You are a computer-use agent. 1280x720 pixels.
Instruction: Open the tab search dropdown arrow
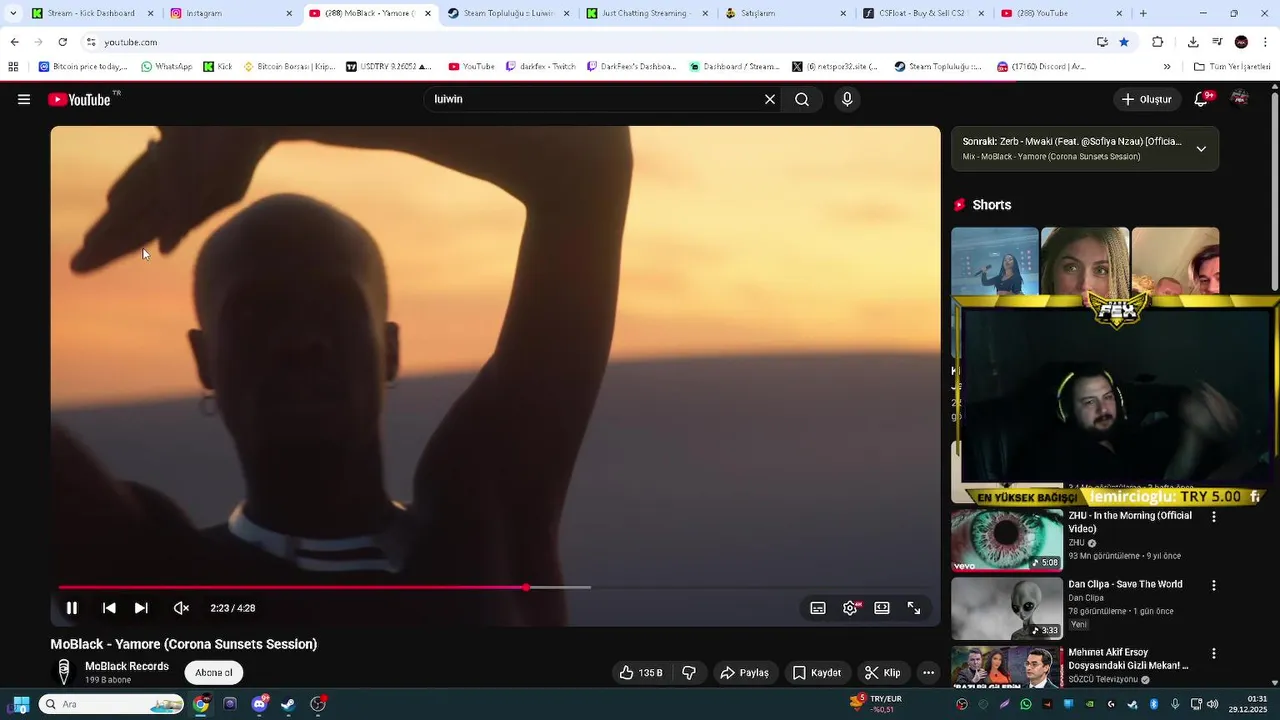point(12,14)
